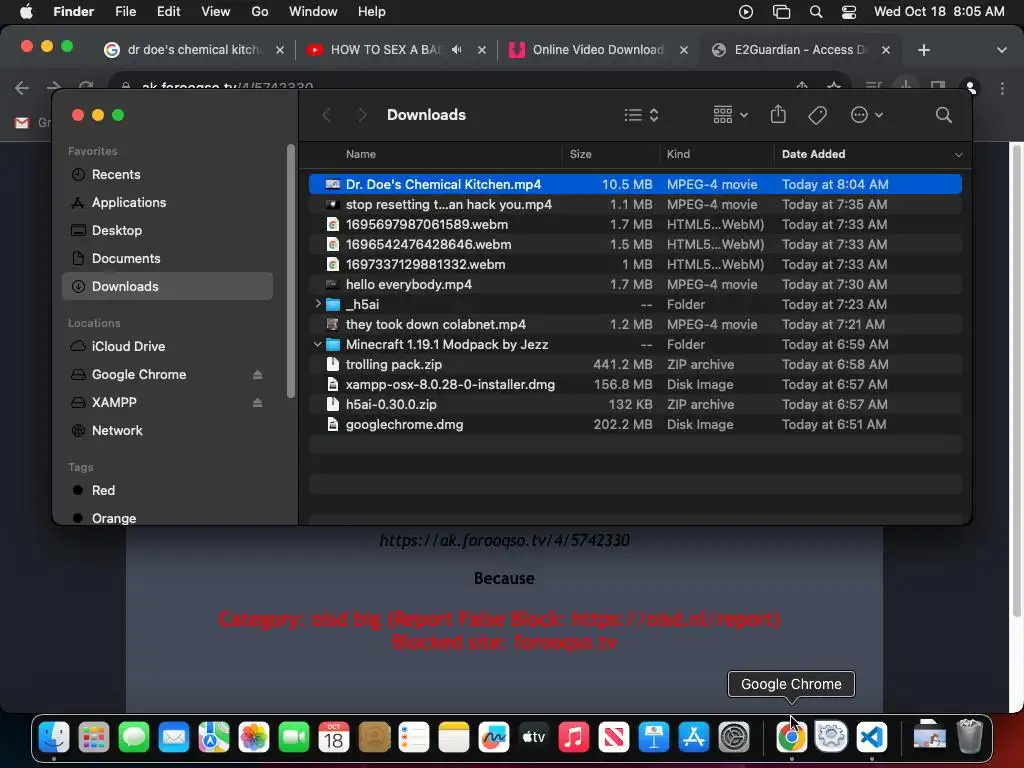Select Desktop in Finder sidebar
The image size is (1024, 768).
[167, 231]
